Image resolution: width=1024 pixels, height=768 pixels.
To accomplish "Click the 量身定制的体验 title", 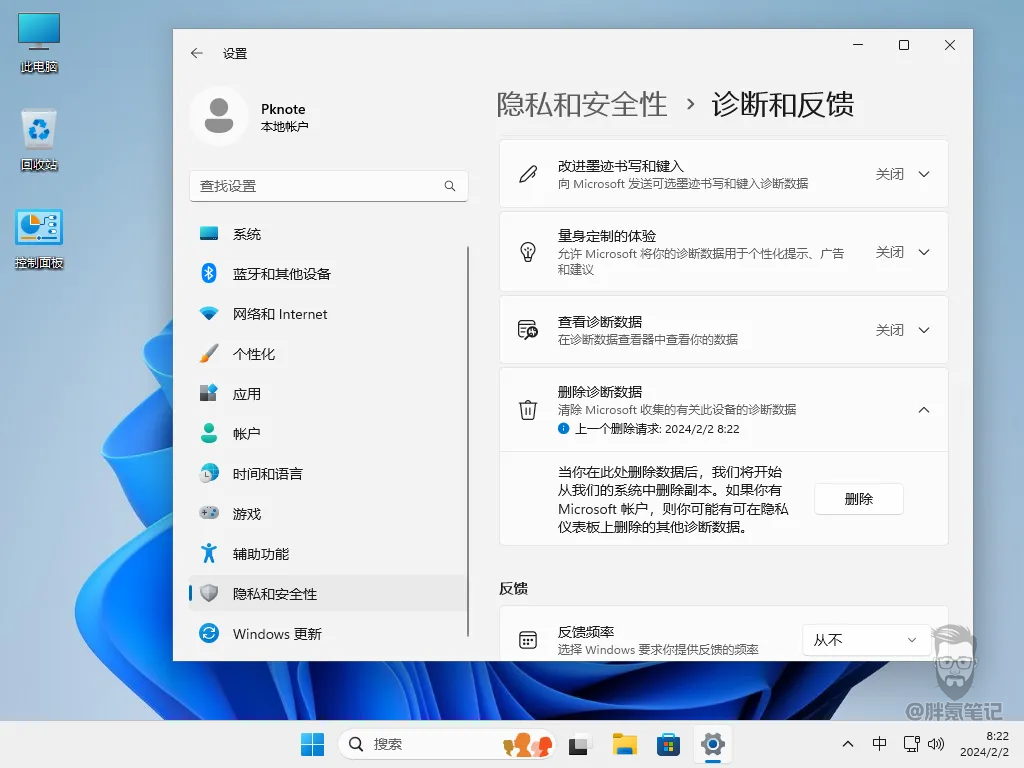I will [607, 236].
